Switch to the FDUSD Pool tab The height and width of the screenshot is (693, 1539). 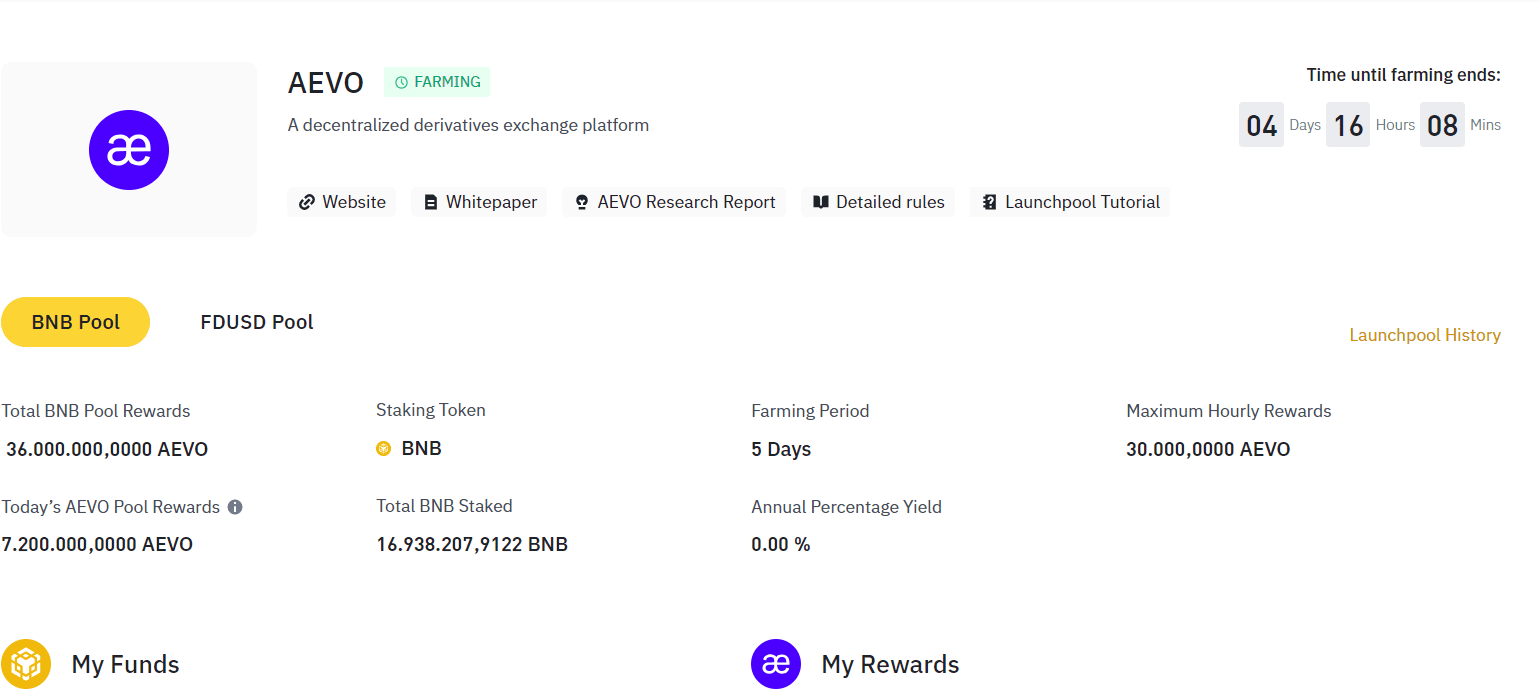click(x=256, y=321)
